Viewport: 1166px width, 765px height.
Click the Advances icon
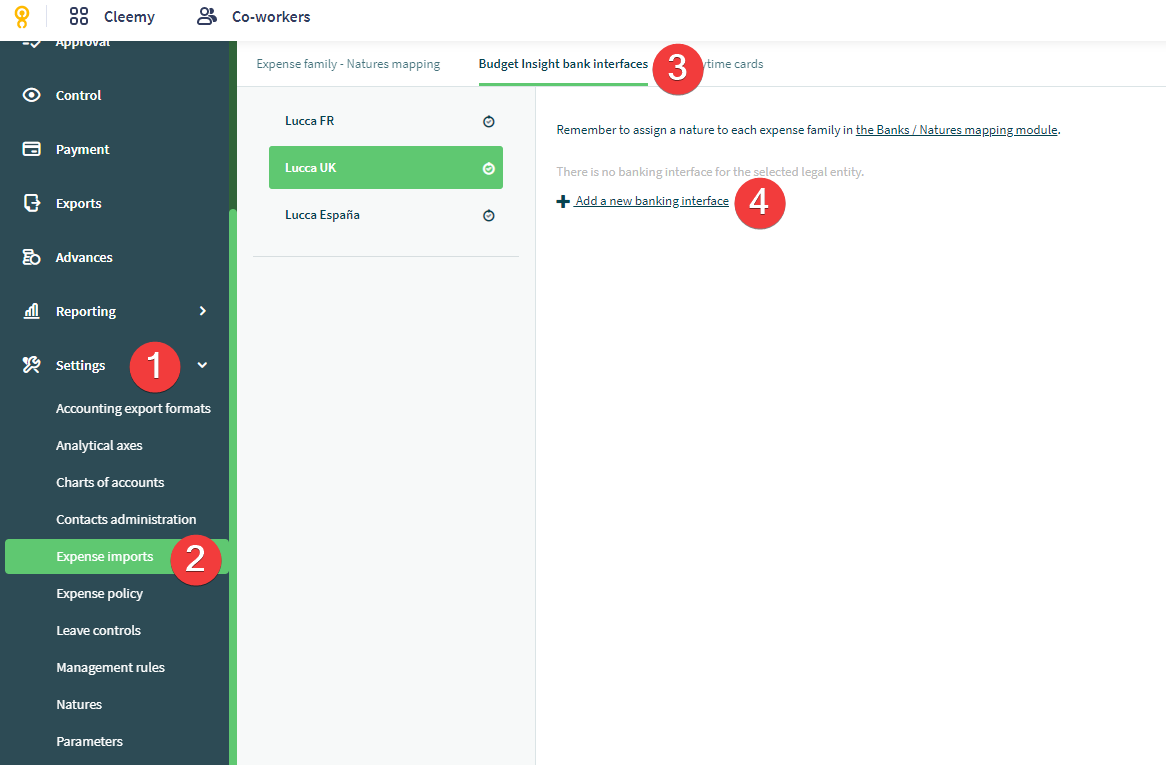coord(31,257)
